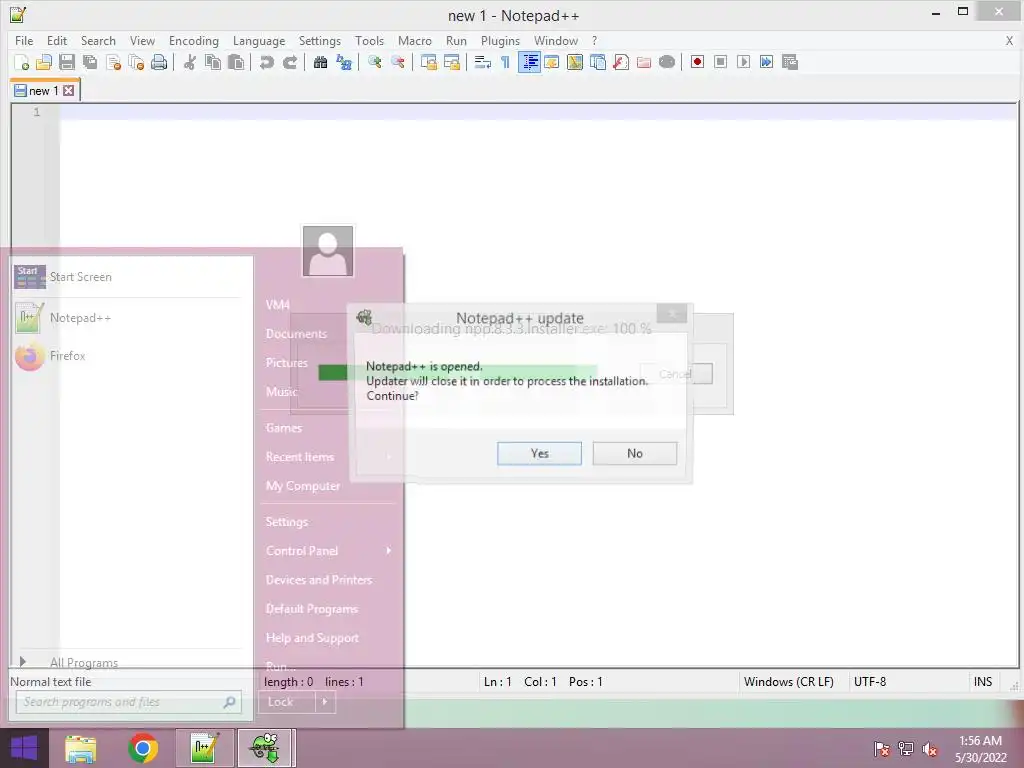Click the muted volume tray icon
This screenshot has width=1024, height=768.
pos(929,749)
